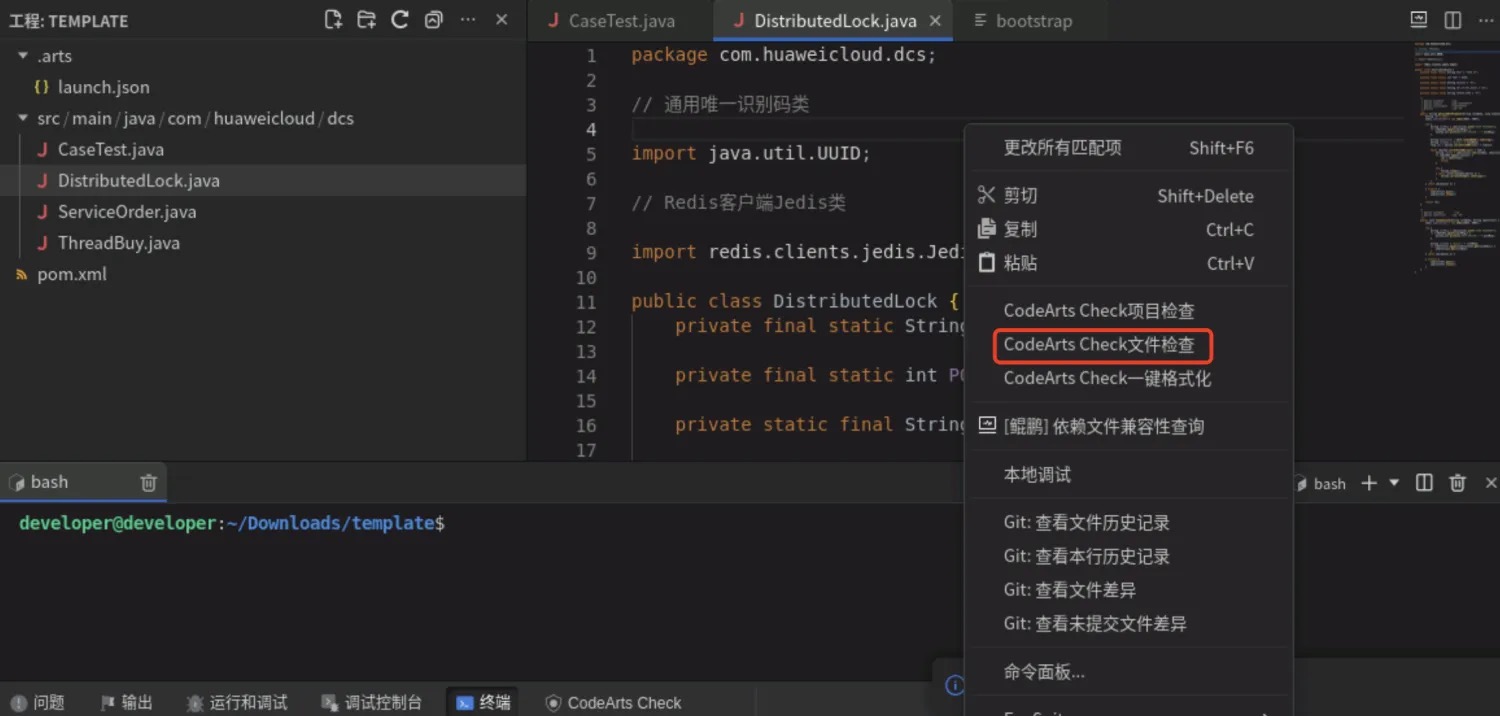The image size is (1500, 716).
Task: Open the CodeArts Check panel tab
Action: [x=614, y=703]
